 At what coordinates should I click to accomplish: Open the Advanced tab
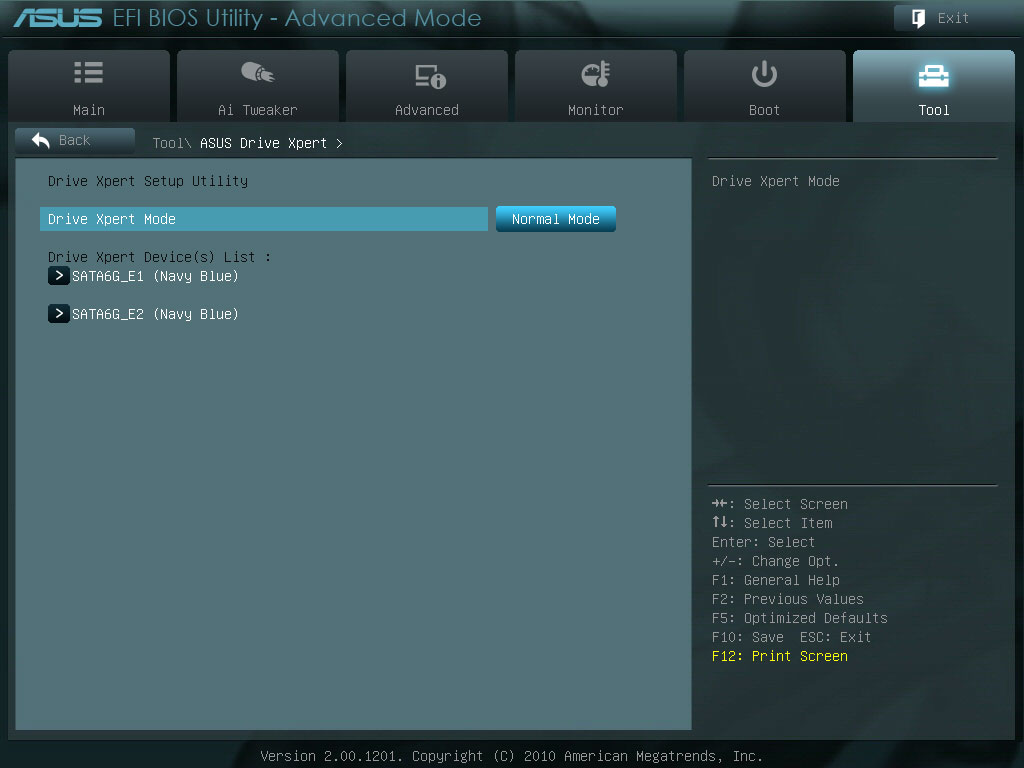(x=427, y=86)
